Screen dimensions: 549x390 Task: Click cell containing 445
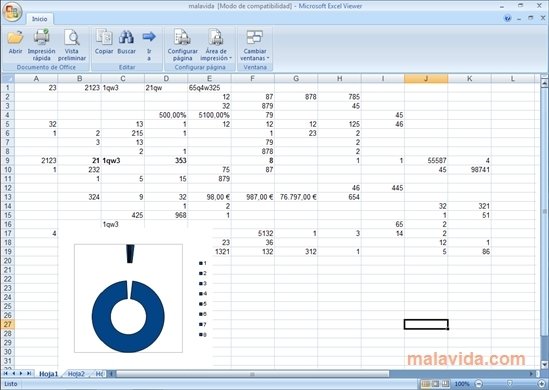pos(383,188)
